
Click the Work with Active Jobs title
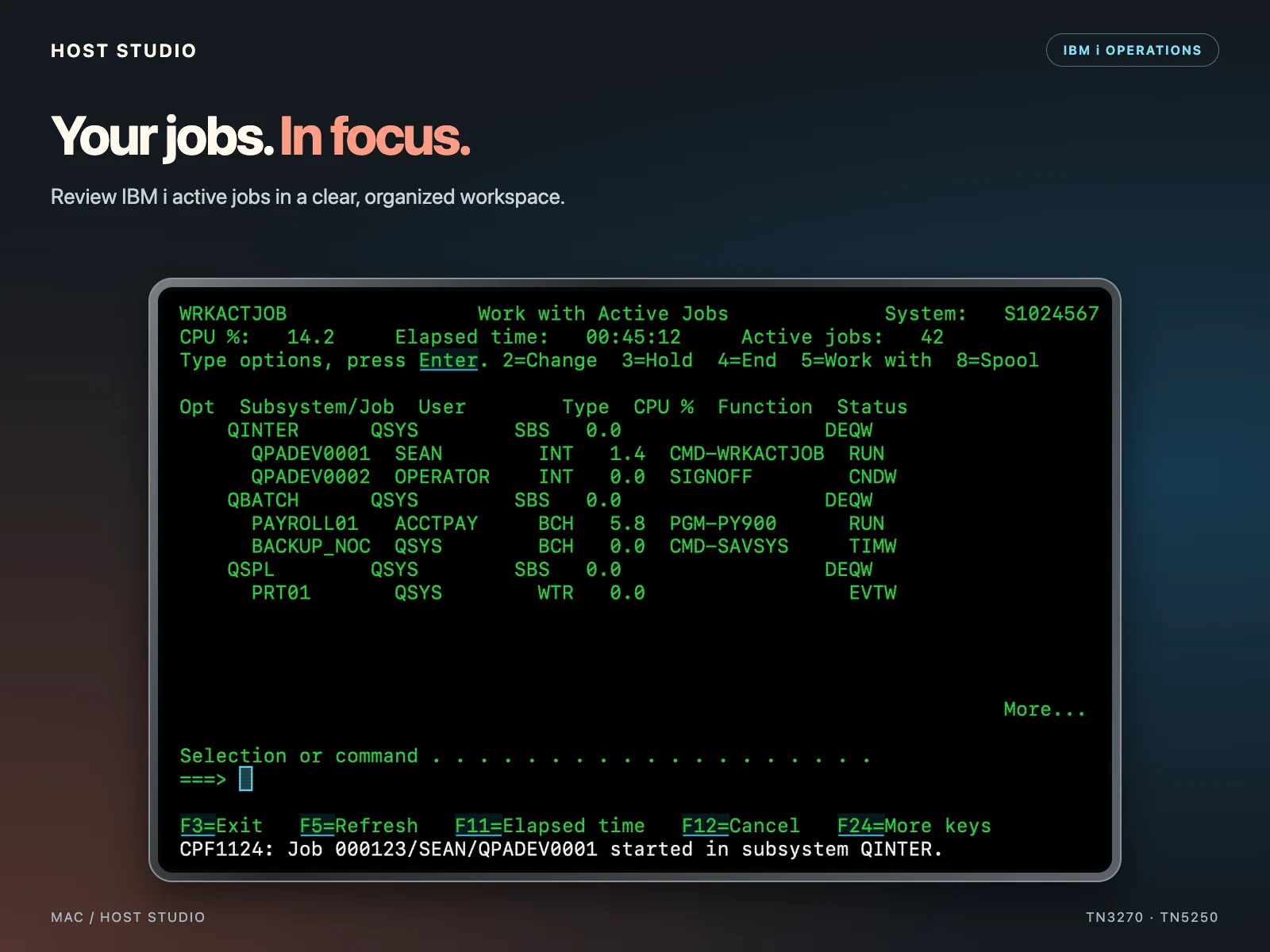pyautogui.click(x=603, y=314)
